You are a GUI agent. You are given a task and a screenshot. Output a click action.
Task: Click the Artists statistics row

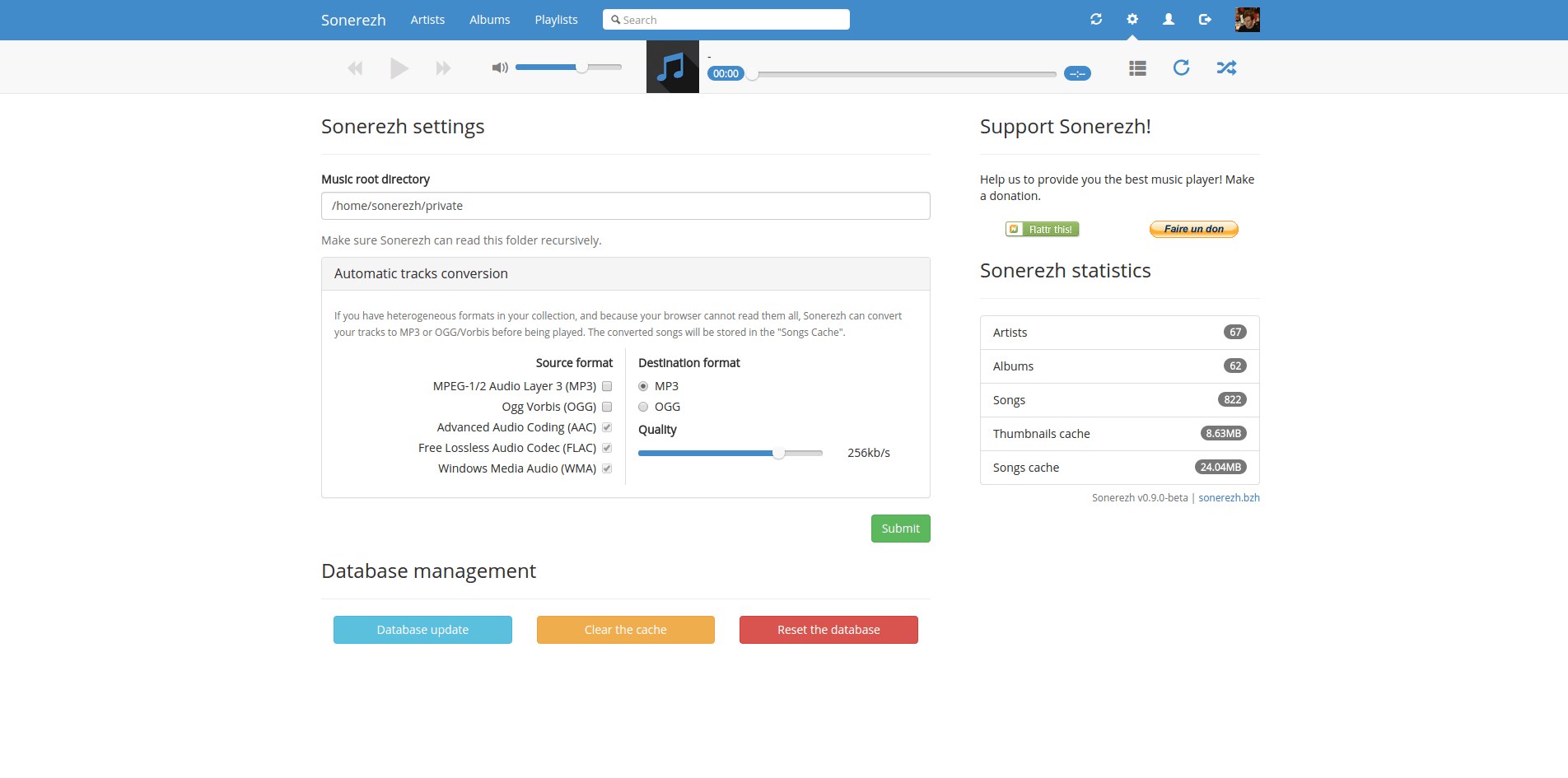(x=1120, y=333)
